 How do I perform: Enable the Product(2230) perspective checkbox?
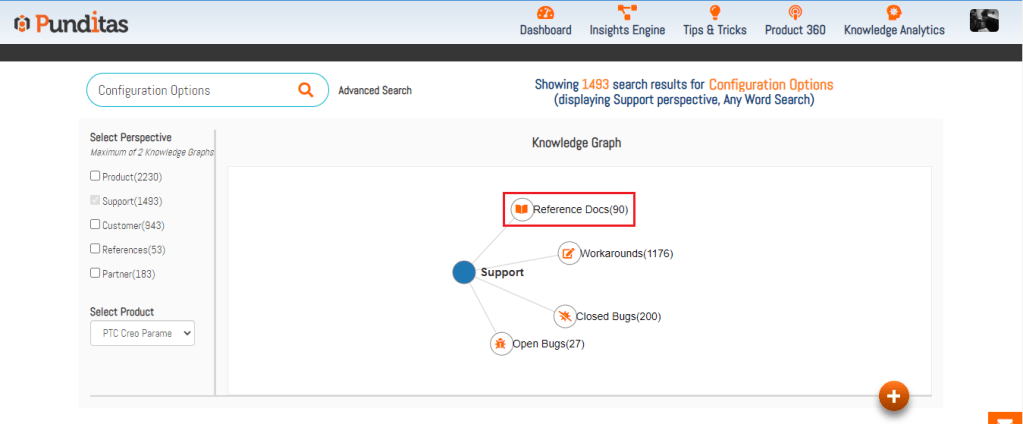coord(95,177)
